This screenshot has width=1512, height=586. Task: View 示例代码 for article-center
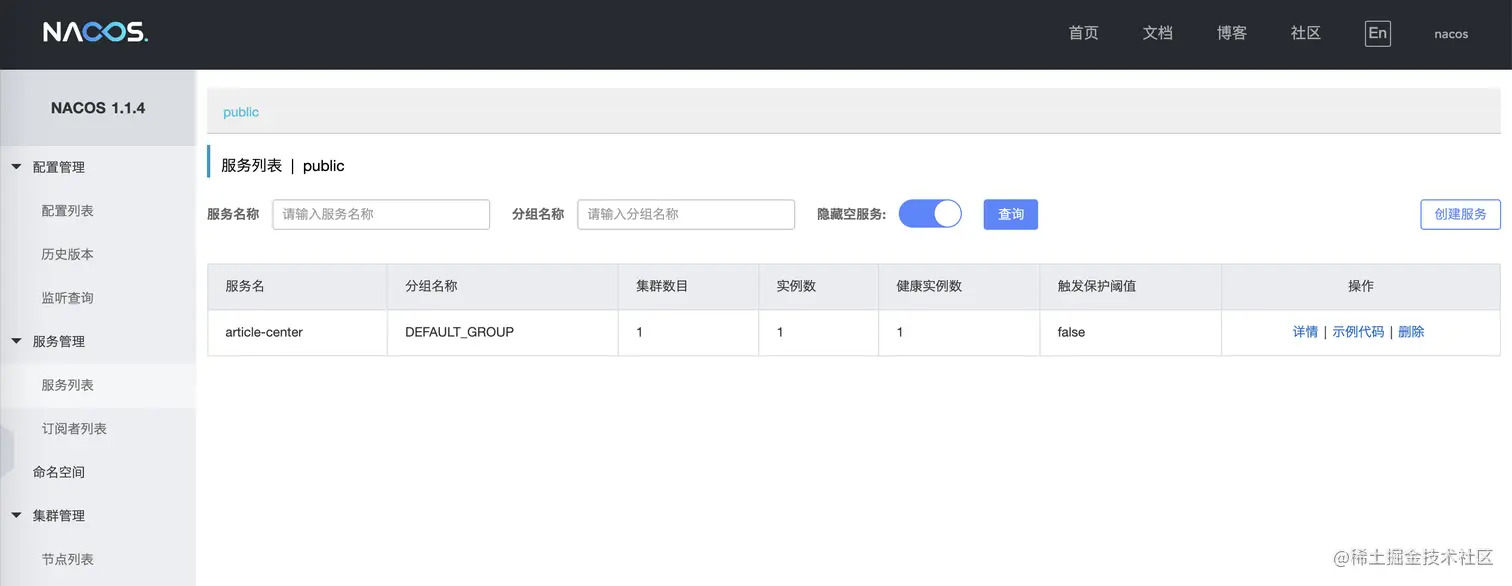(1358, 332)
